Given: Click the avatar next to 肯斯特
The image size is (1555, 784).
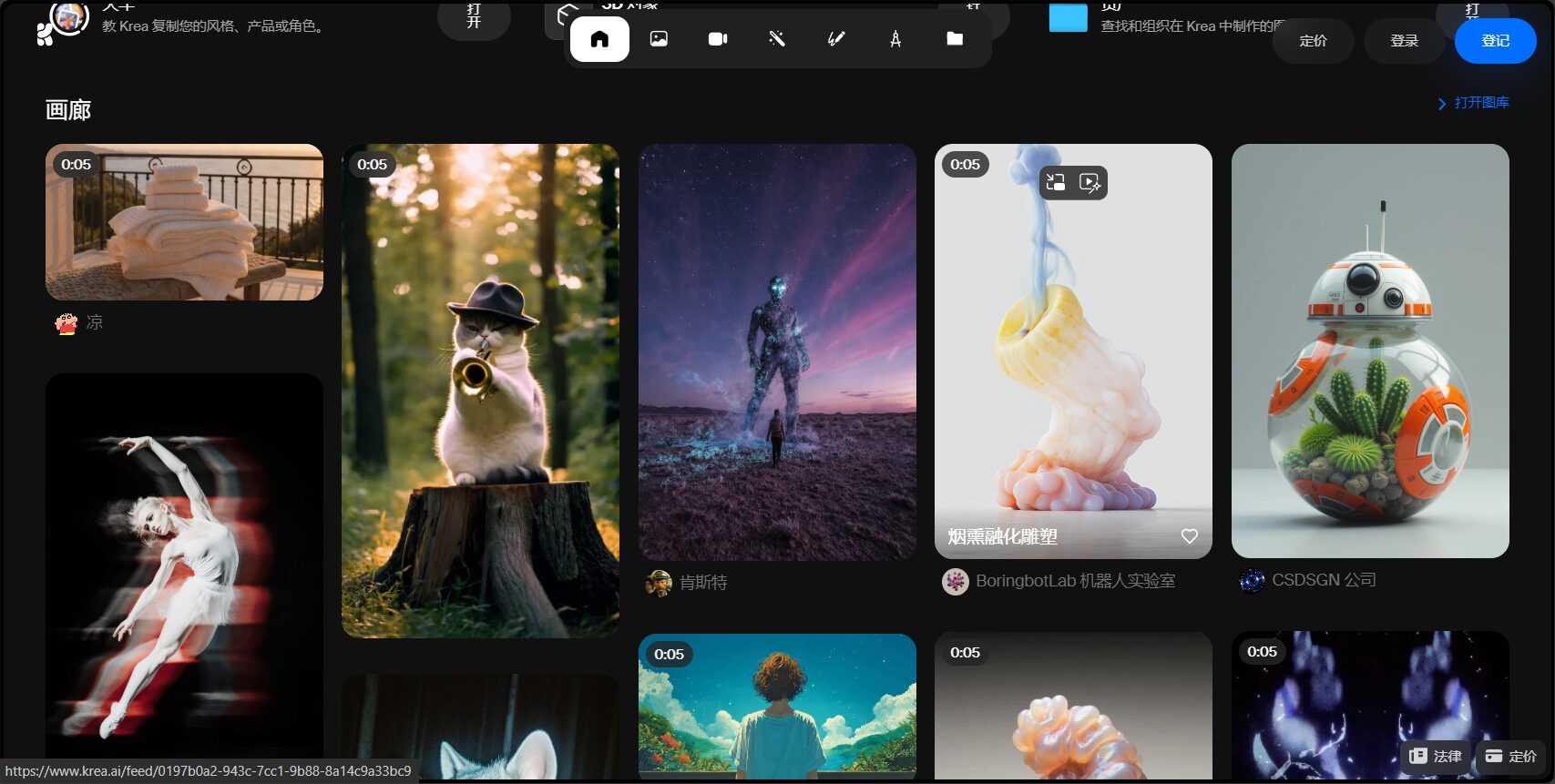Looking at the screenshot, I should point(659,583).
